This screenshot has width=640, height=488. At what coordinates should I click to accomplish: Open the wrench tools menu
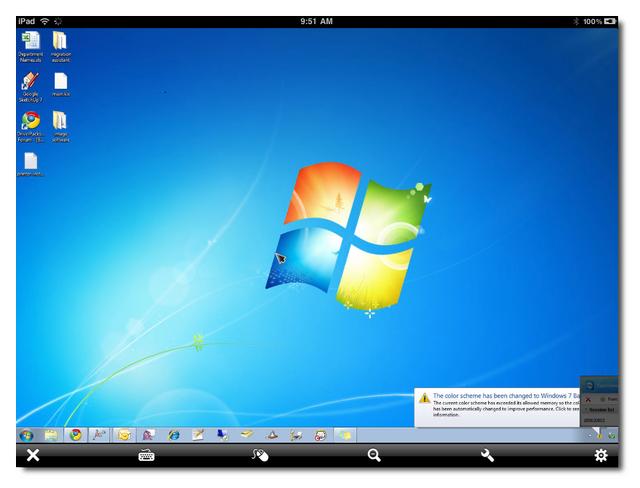coord(487,455)
